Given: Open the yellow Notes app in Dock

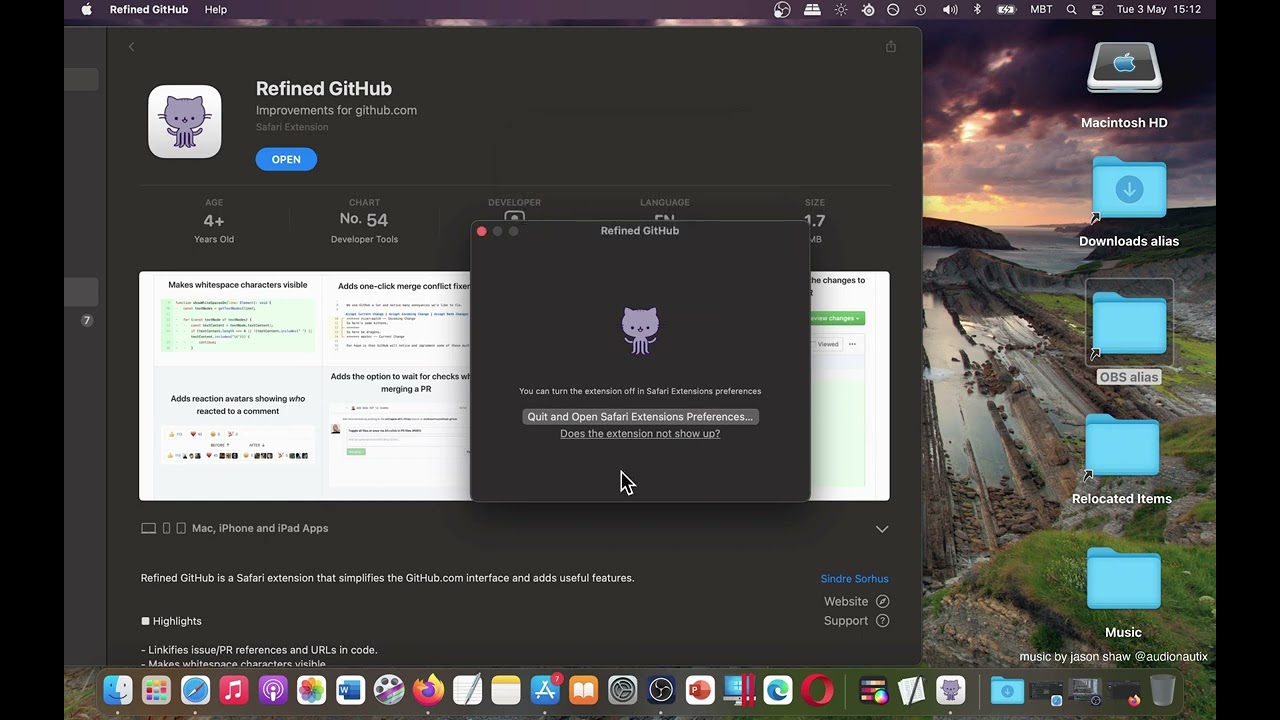Looking at the screenshot, I should (x=506, y=690).
